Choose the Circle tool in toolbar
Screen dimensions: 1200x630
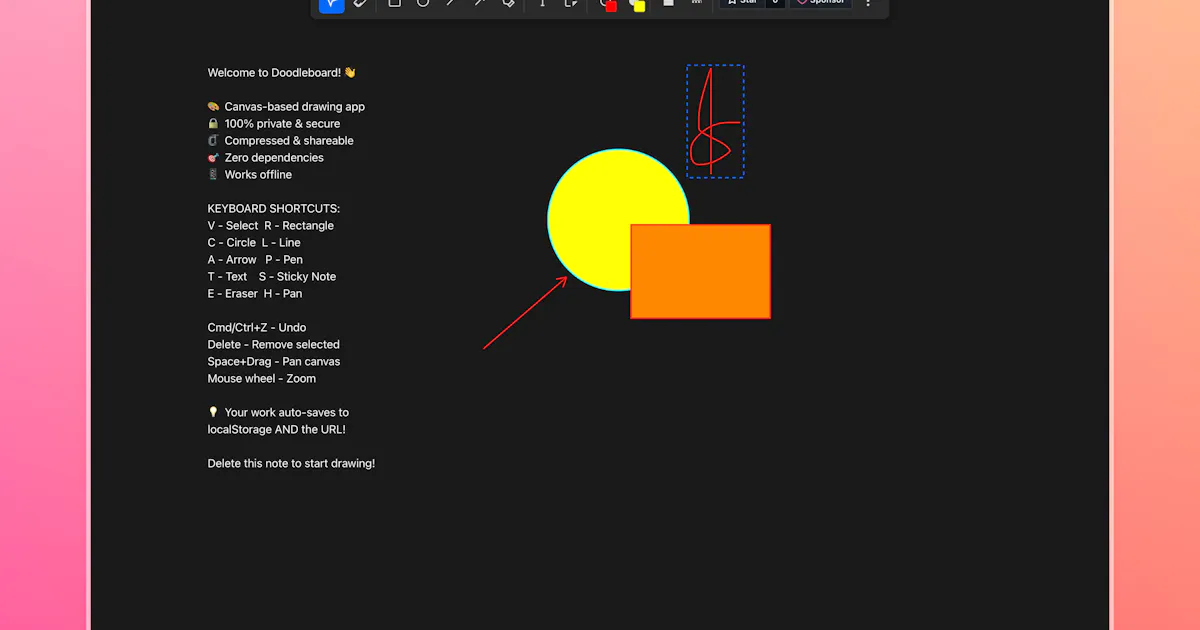[x=422, y=3]
